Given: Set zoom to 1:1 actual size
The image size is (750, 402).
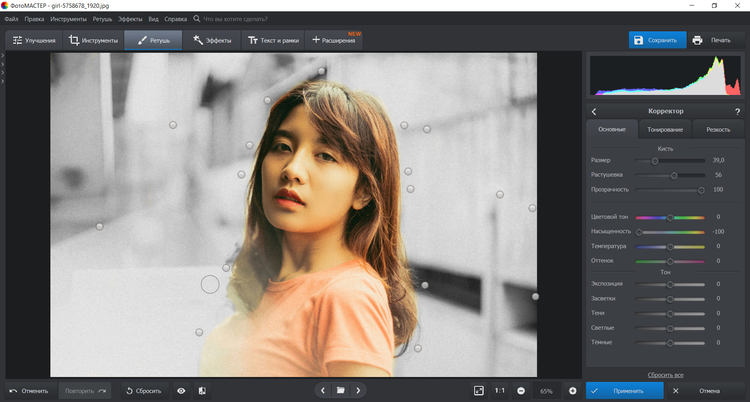Looking at the screenshot, I should (499, 390).
